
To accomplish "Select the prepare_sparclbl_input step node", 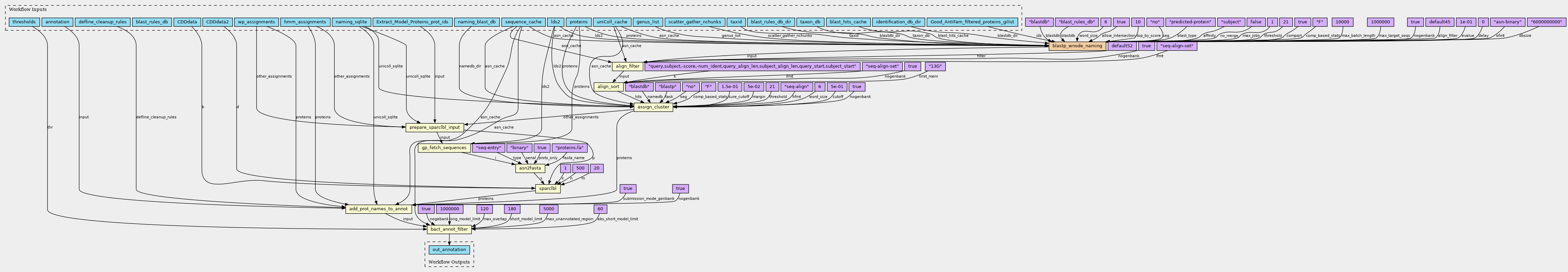I will coord(435,128).
